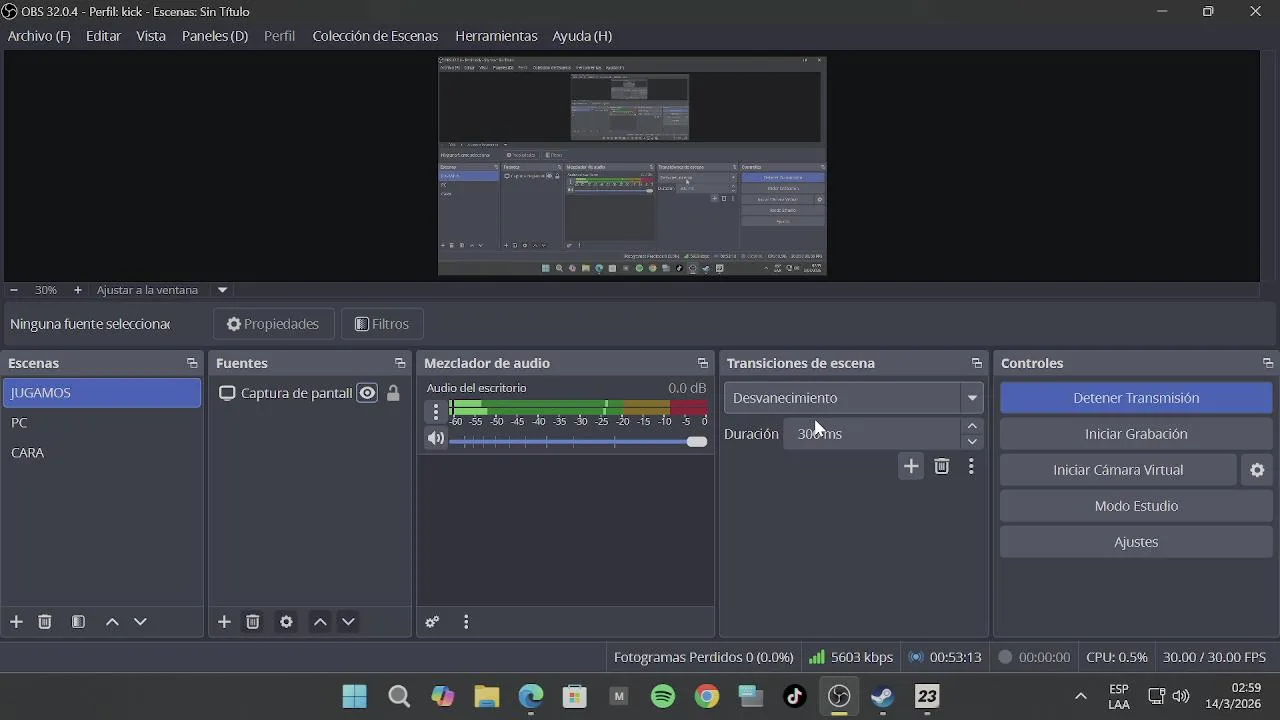Increase transition duration with up arrow
The image size is (1280, 720).
[x=972, y=426]
